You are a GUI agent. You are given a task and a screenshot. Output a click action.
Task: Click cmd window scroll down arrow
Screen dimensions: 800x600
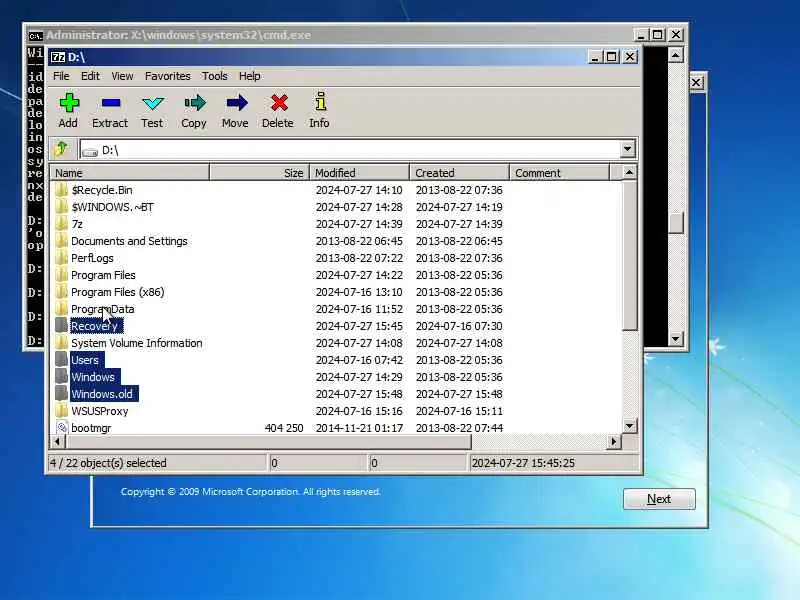[676, 338]
